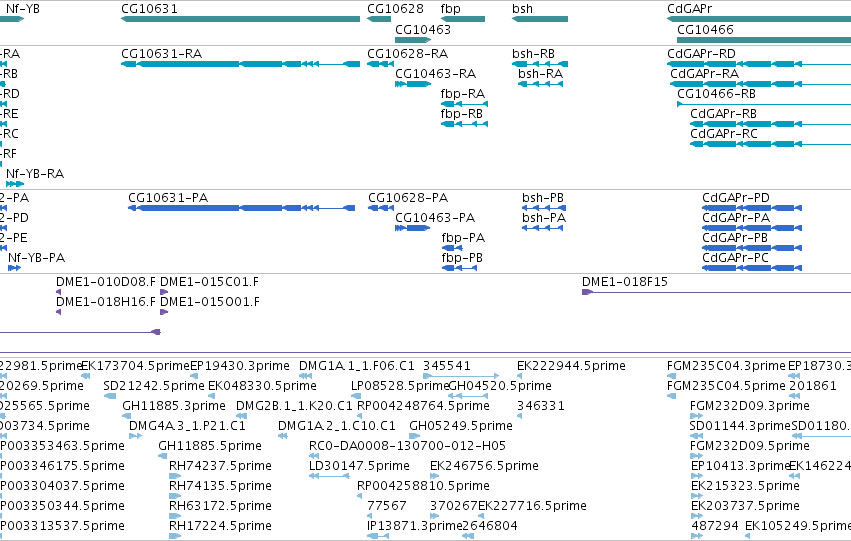
Task: Select the bsh-PB protein
Action: [544, 208]
